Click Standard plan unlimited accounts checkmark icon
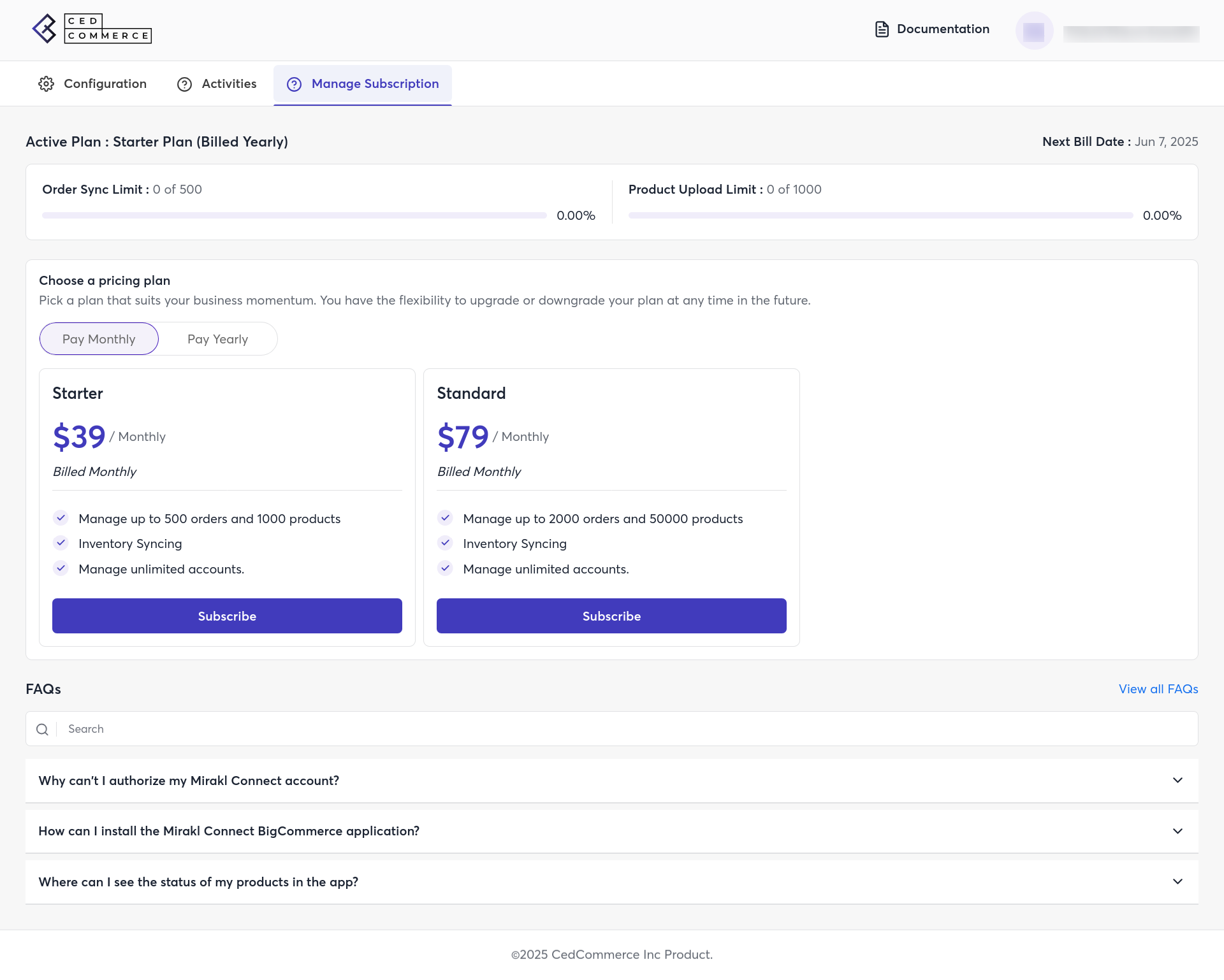Image resolution: width=1224 pixels, height=980 pixels. coord(445,568)
